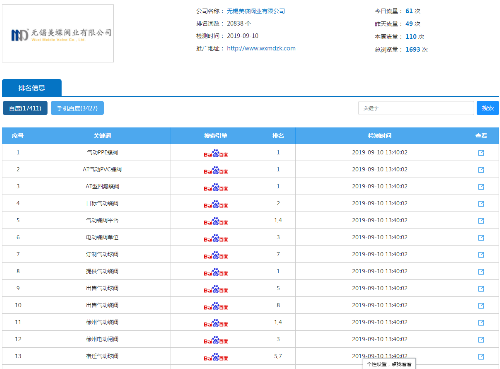The height and width of the screenshot is (369, 500).
Task: Open the view icon in row 4
Action: point(481,204)
